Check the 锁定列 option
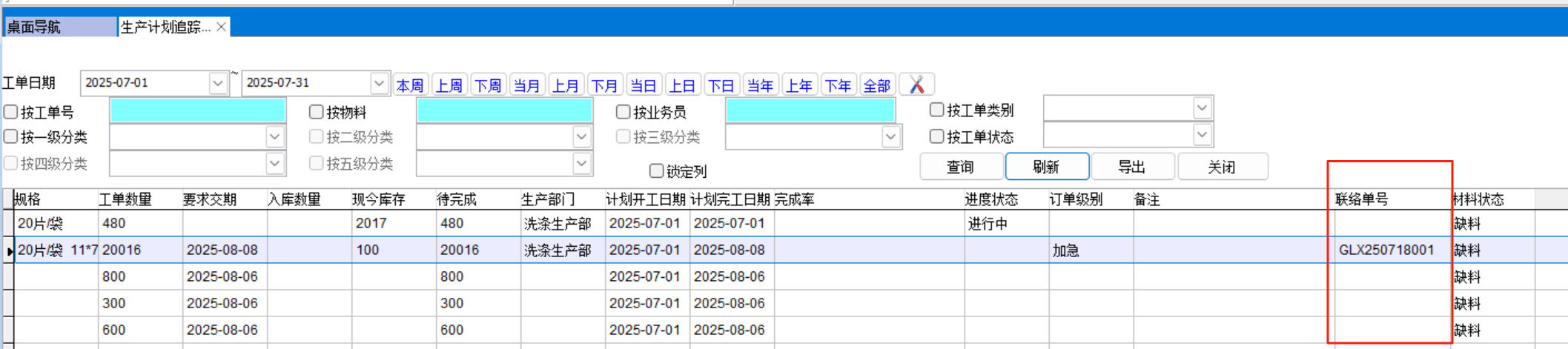This screenshot has width=1568, height=349. coord(656,171)
